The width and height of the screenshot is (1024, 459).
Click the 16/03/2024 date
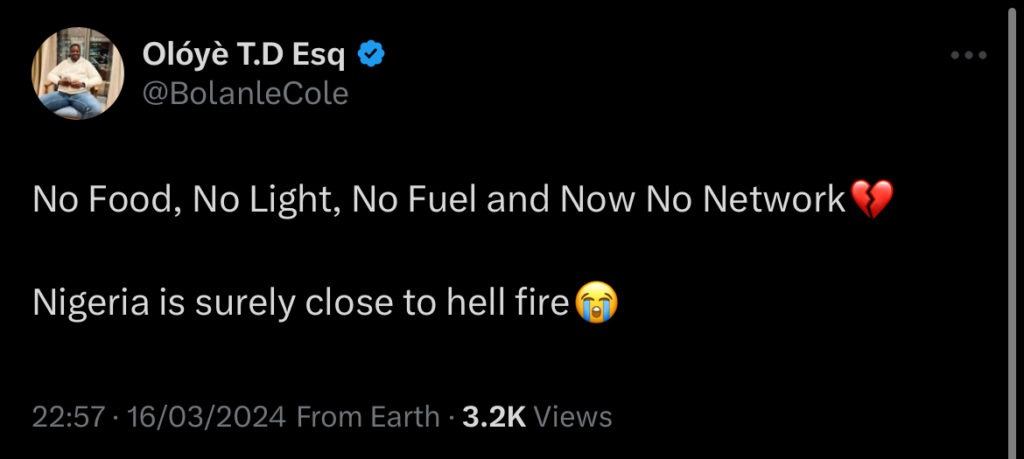(206, 416)
